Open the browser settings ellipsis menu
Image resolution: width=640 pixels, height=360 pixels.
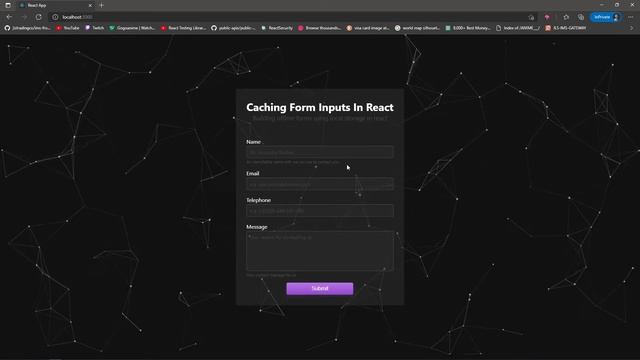[631, 17]
